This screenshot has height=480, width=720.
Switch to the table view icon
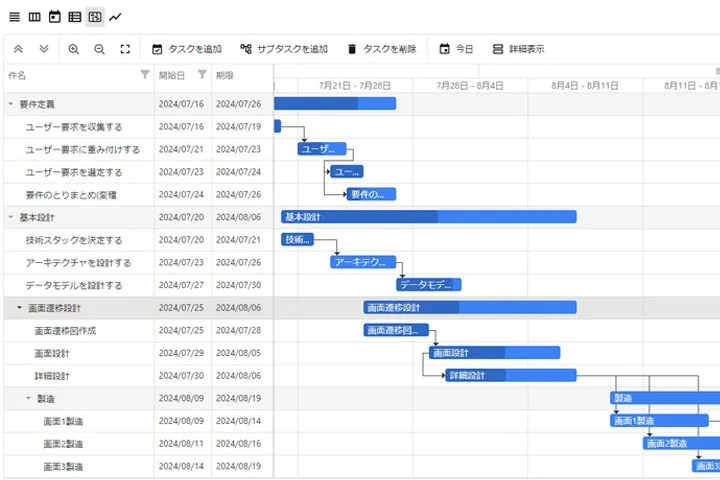coord(74,17)
